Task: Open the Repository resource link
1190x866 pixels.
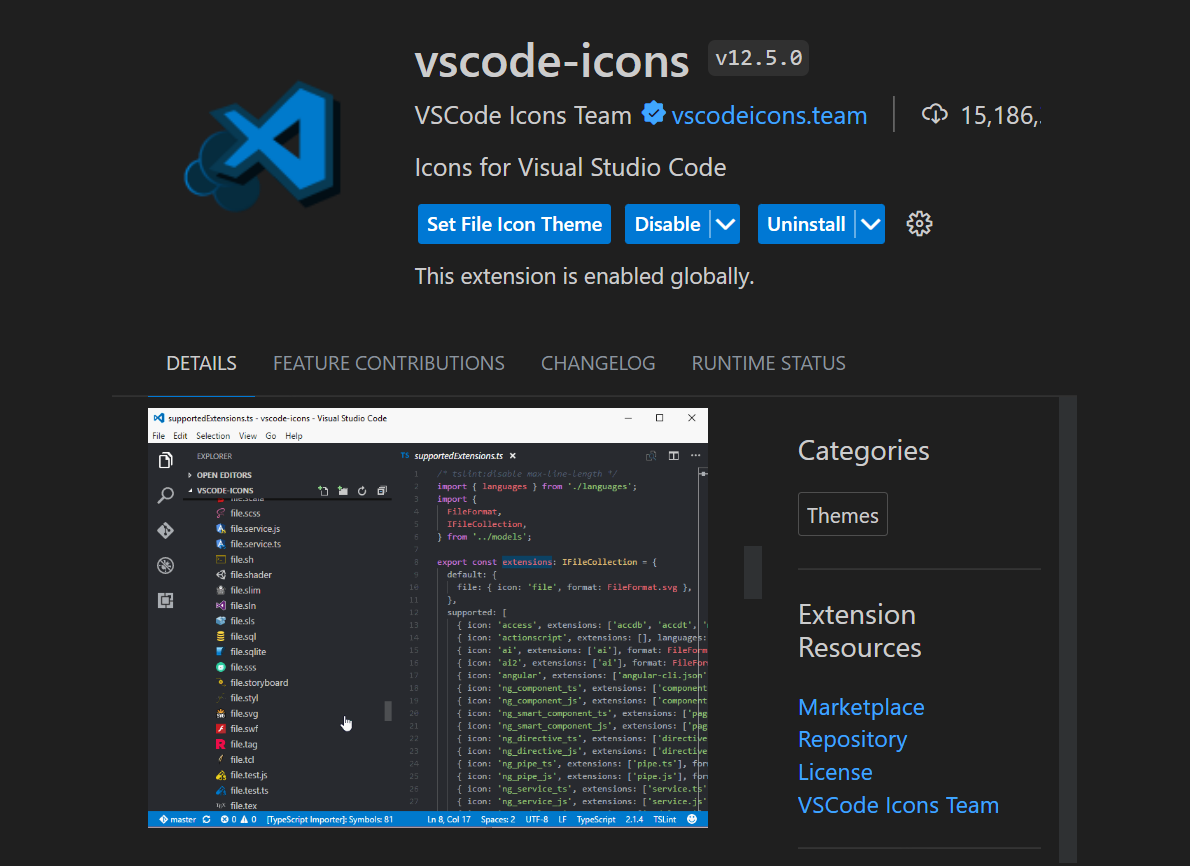Action: point(852,740)
